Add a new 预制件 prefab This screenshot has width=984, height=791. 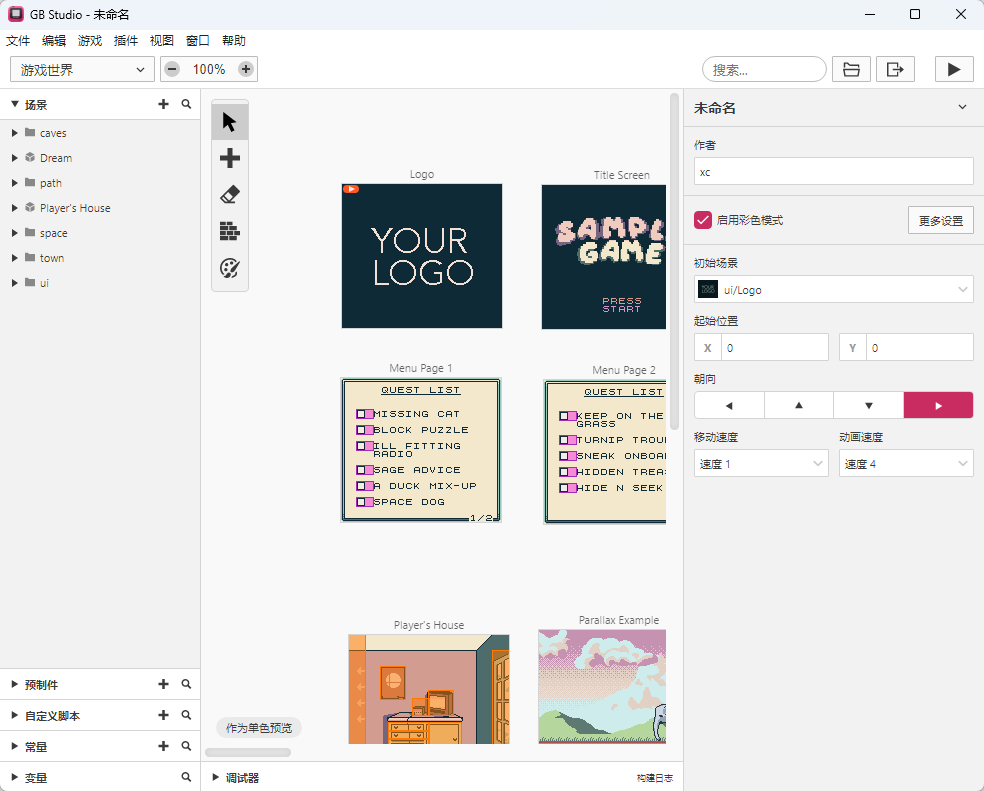[163, 684]
